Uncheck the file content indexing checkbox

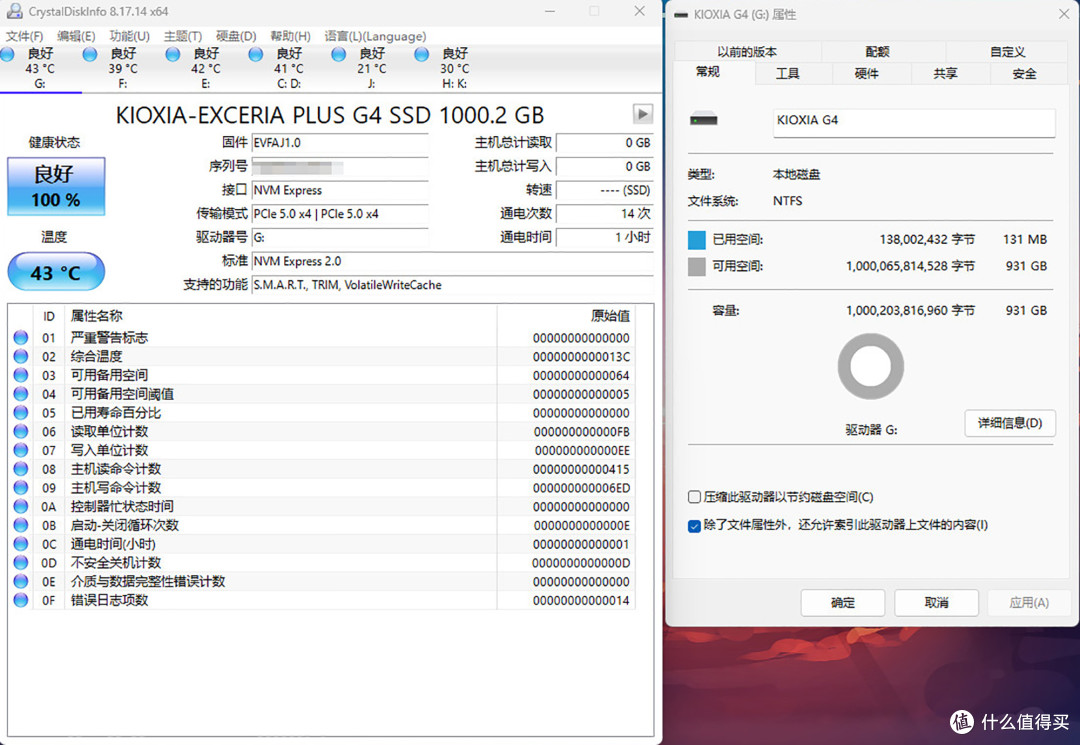(x=693, y=524)
